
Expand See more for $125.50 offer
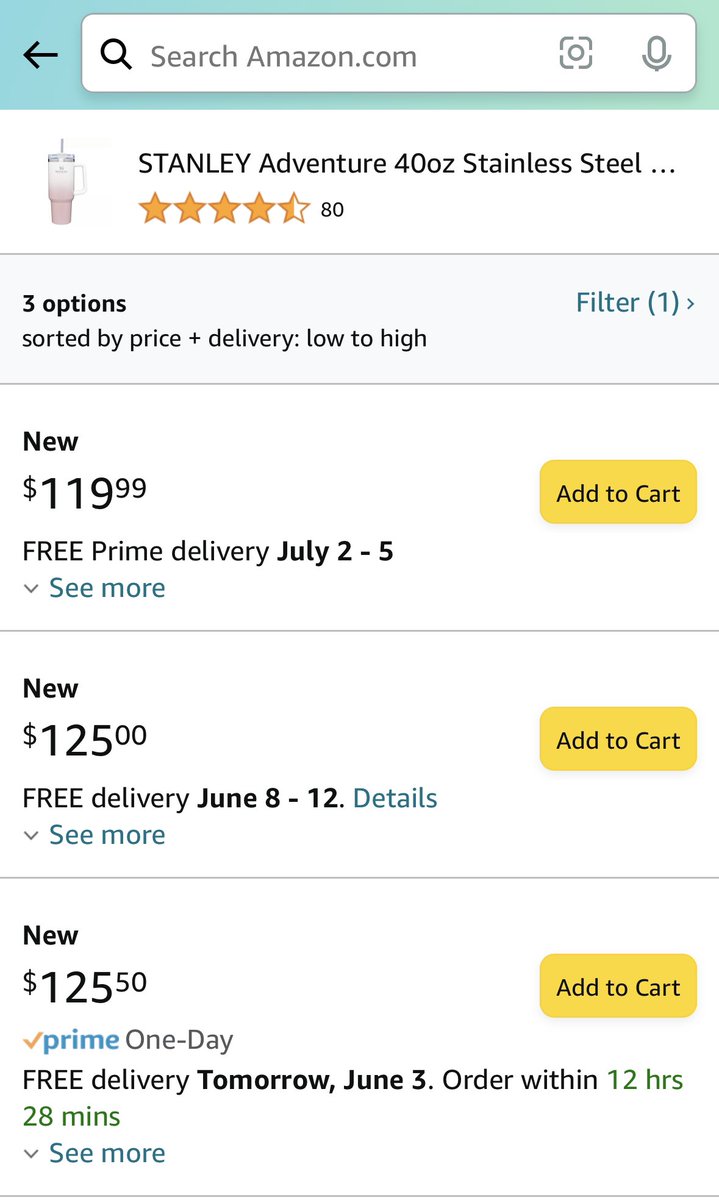pyautogui.click(x=94, y=1153)
